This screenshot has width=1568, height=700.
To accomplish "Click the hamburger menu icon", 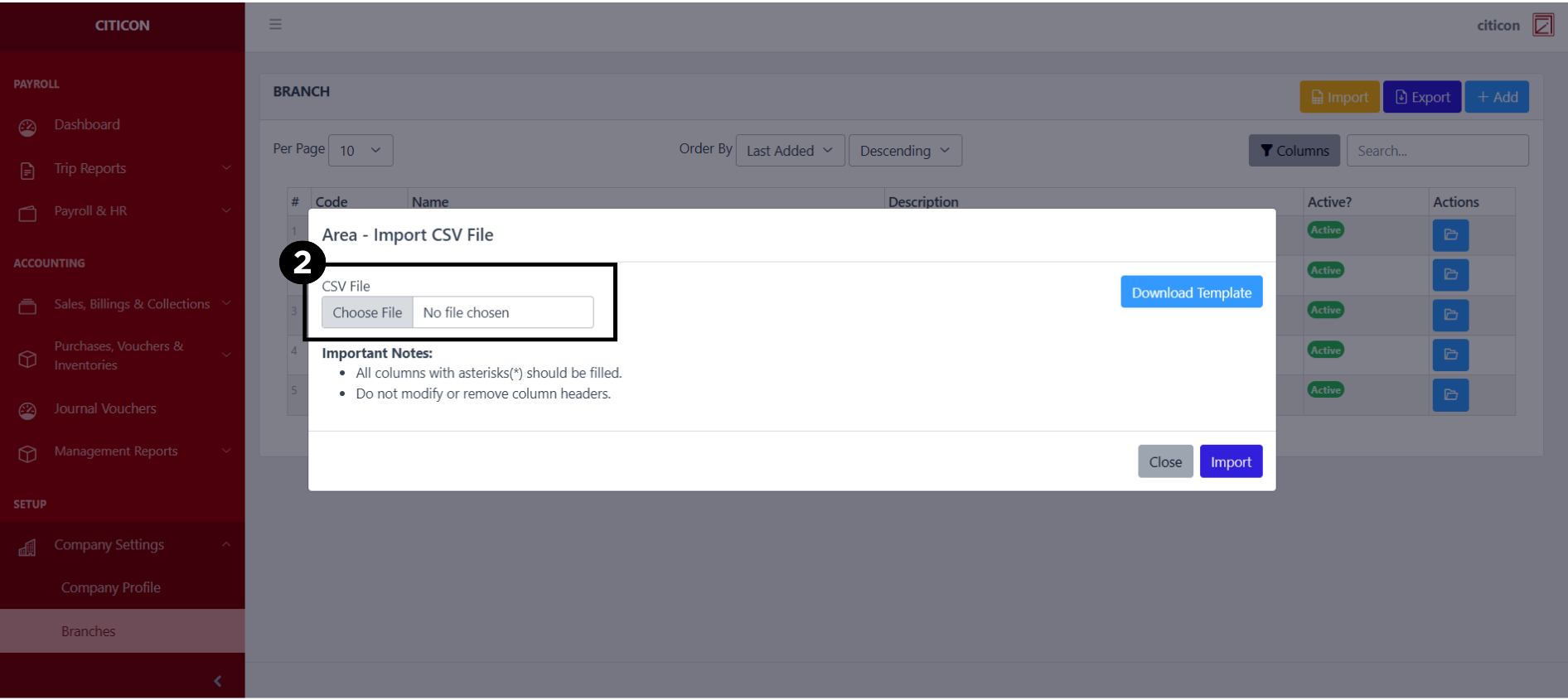I will [x=275, y=25].
